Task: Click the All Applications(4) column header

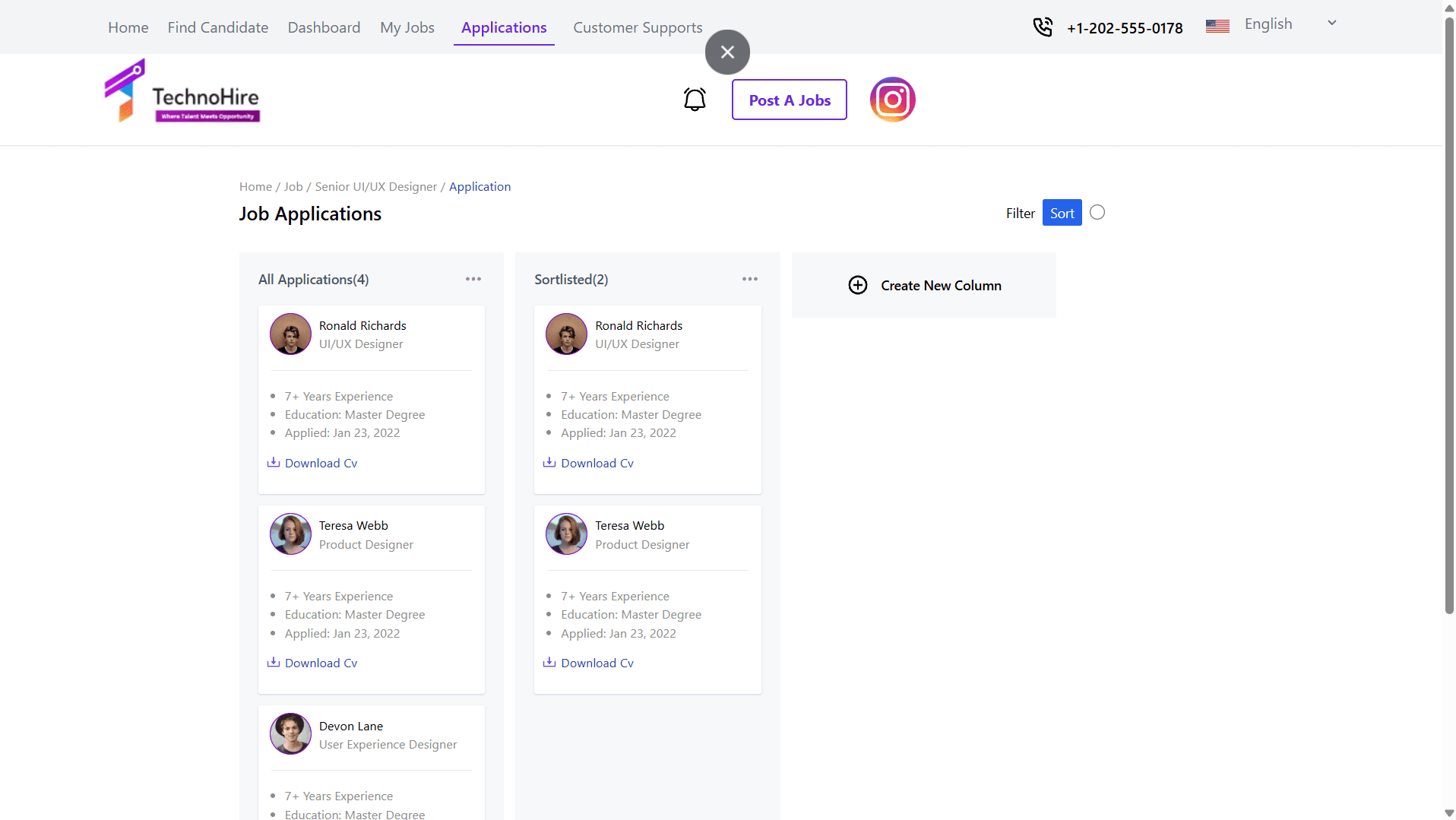Action: click(314, 280)
